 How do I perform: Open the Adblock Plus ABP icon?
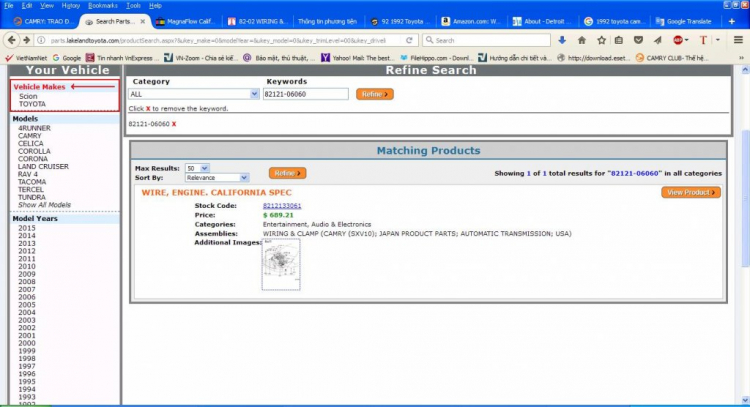680,40
